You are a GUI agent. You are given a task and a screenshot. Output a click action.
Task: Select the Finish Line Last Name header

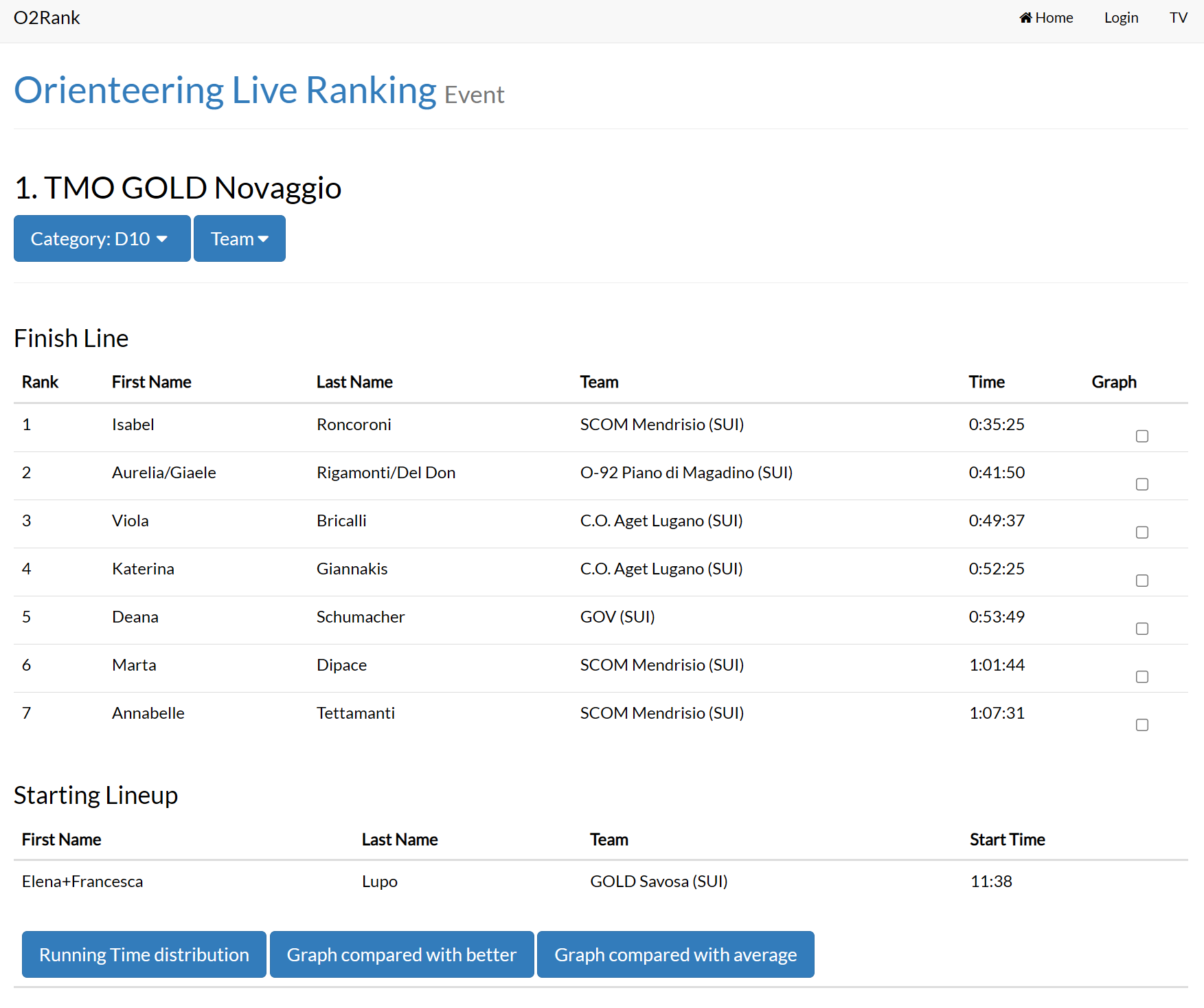tap(354, 382)
